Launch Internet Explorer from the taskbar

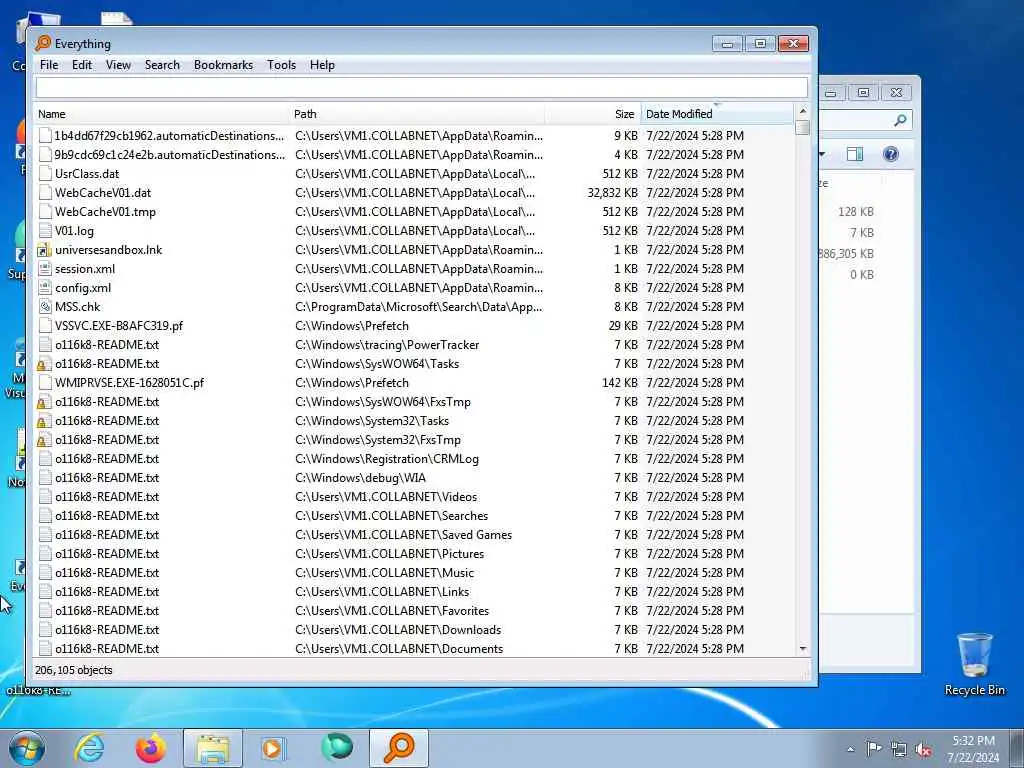(89, 748)
